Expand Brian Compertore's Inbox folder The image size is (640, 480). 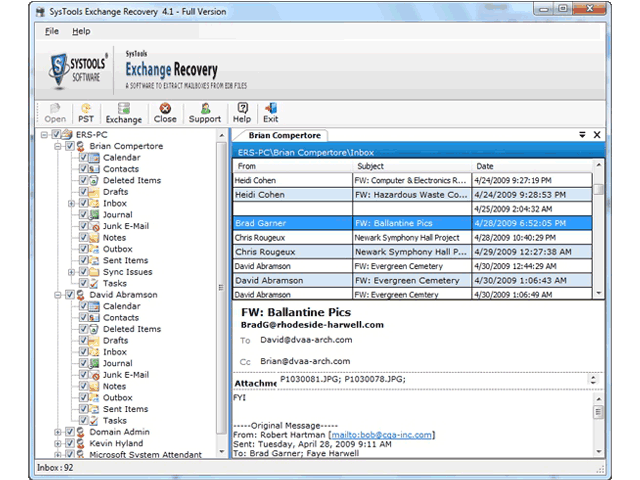click(71, 203)
